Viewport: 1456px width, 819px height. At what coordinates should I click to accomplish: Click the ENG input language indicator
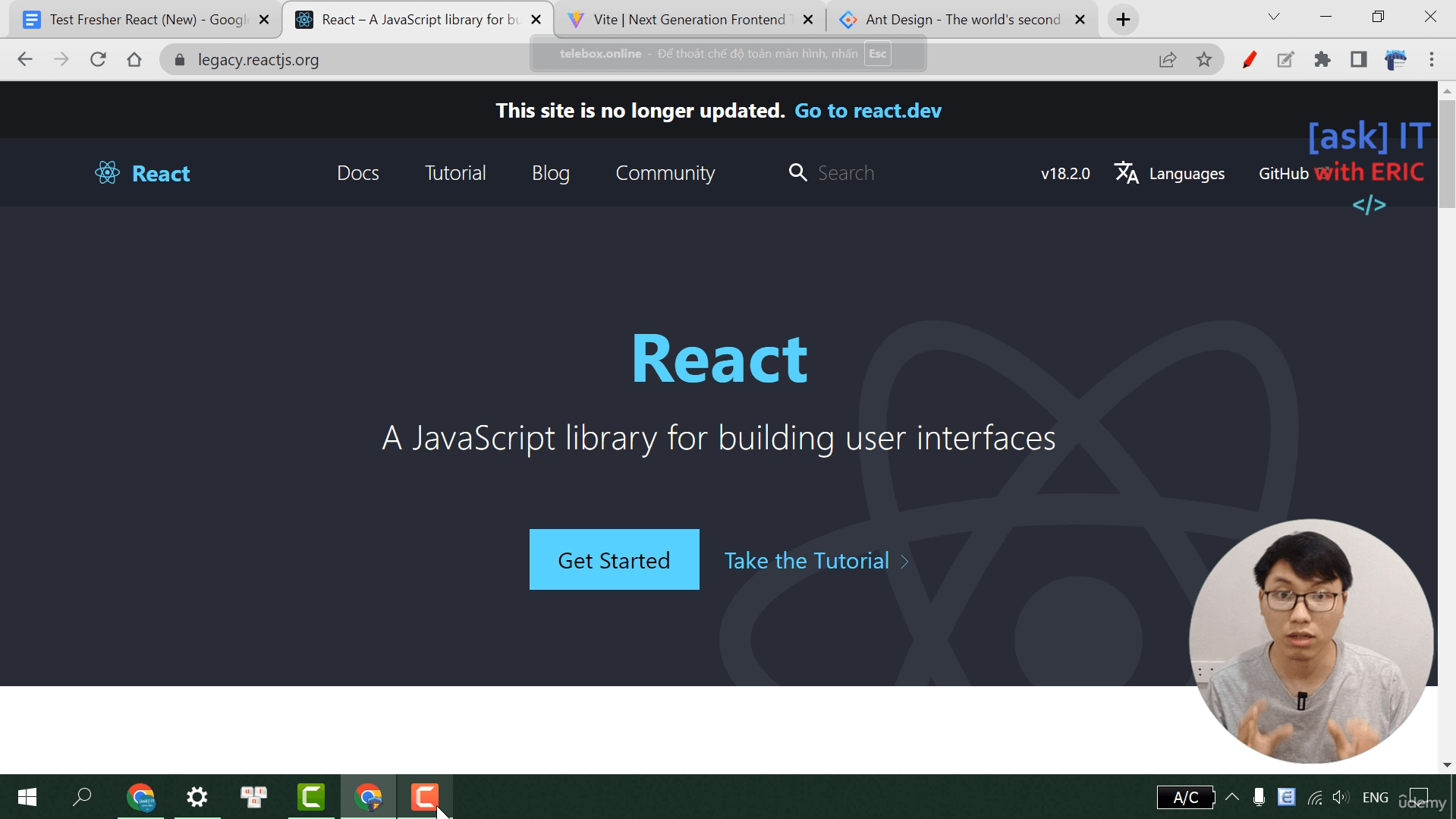point(1376,797)
